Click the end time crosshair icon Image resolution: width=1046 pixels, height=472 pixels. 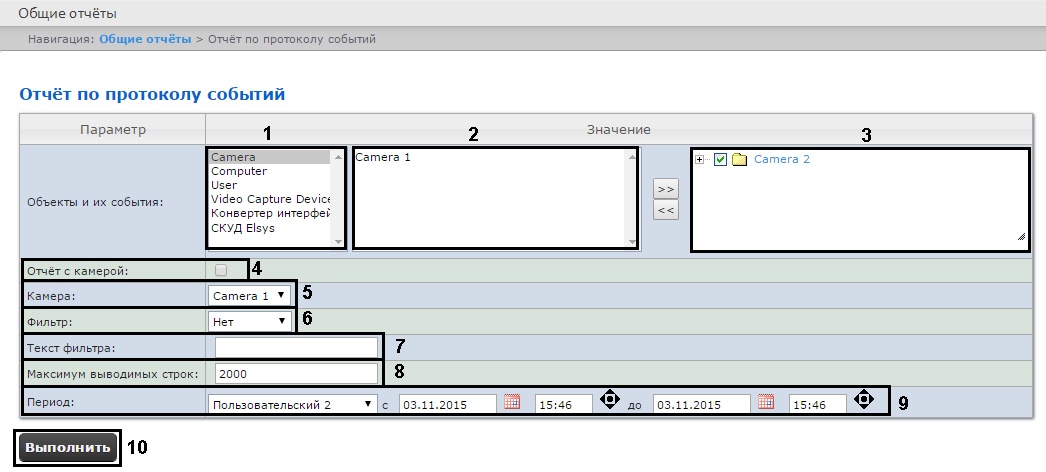[x=863, y=401]
